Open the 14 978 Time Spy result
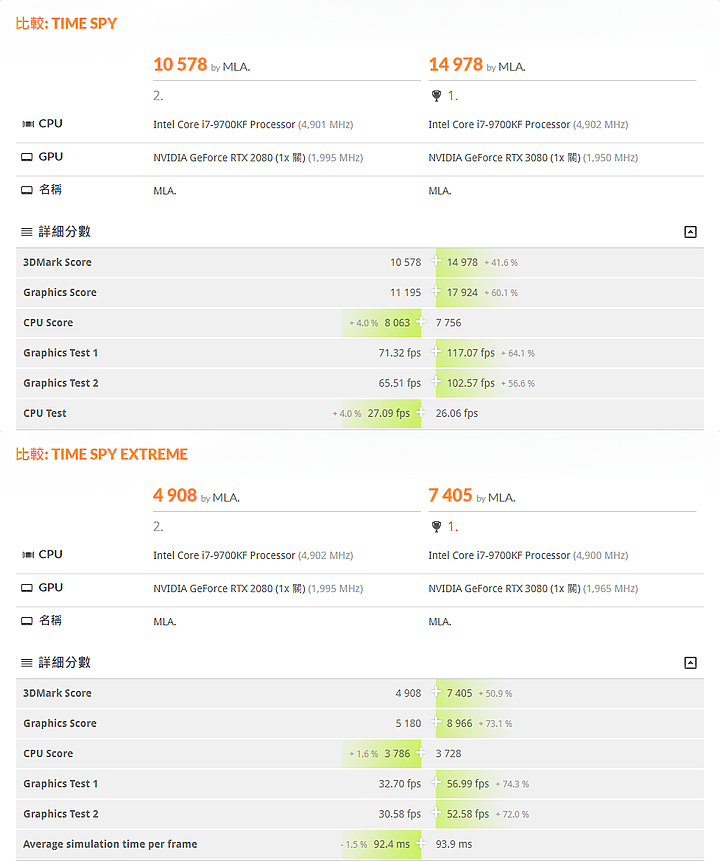The image size is (720, 861). [456, 65]
